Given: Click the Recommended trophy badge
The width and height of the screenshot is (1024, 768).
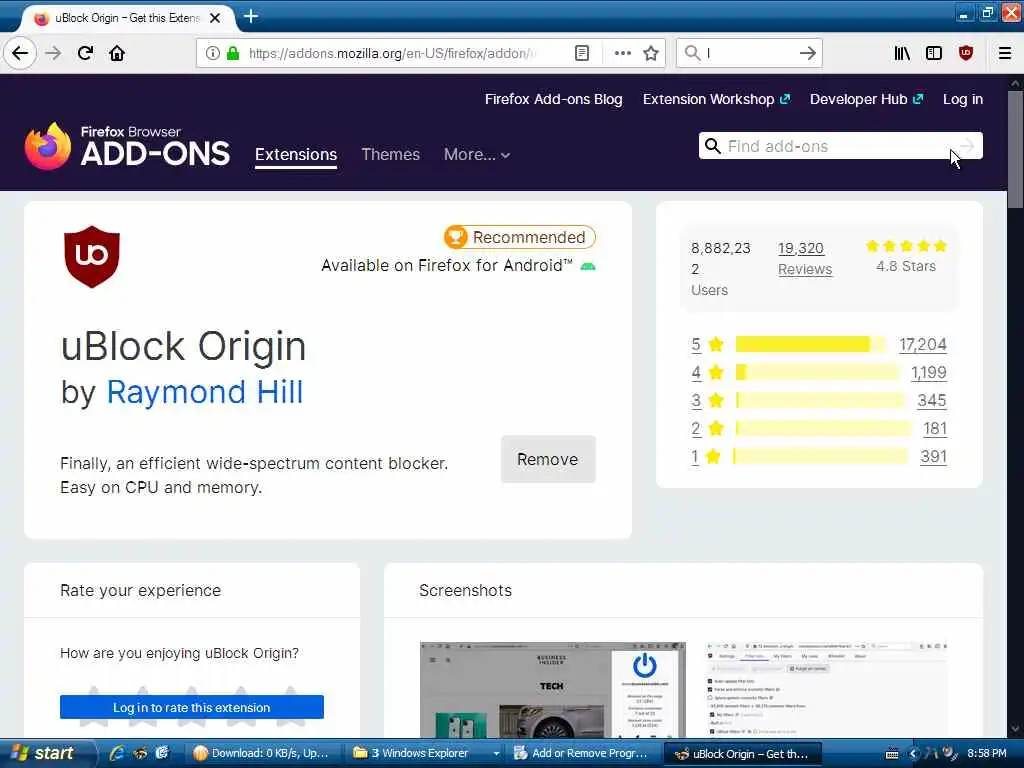Looking at the screenshot, I should pyautogui.click(x=455, y=237).
